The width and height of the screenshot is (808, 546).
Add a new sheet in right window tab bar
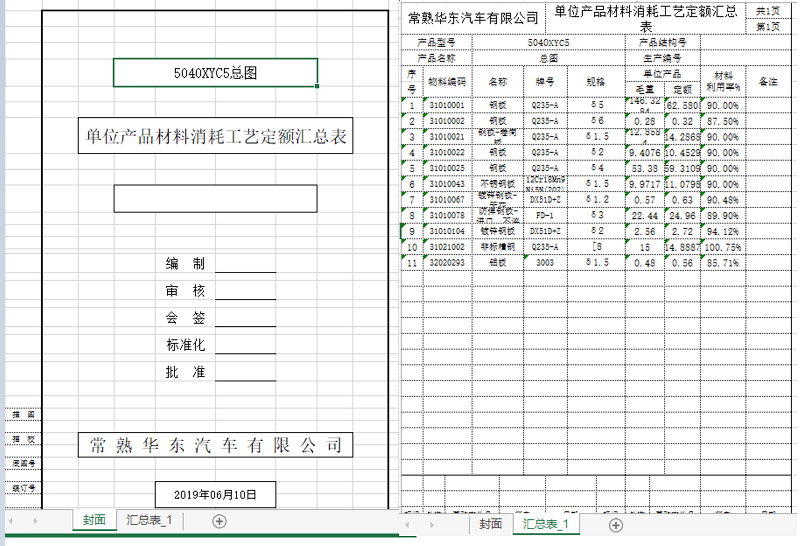coord(615,525)
